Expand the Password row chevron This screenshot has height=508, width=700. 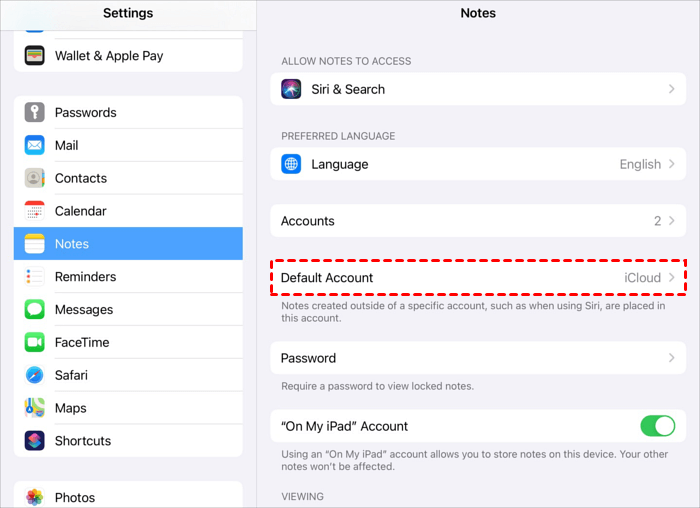[x=671, y=358]
